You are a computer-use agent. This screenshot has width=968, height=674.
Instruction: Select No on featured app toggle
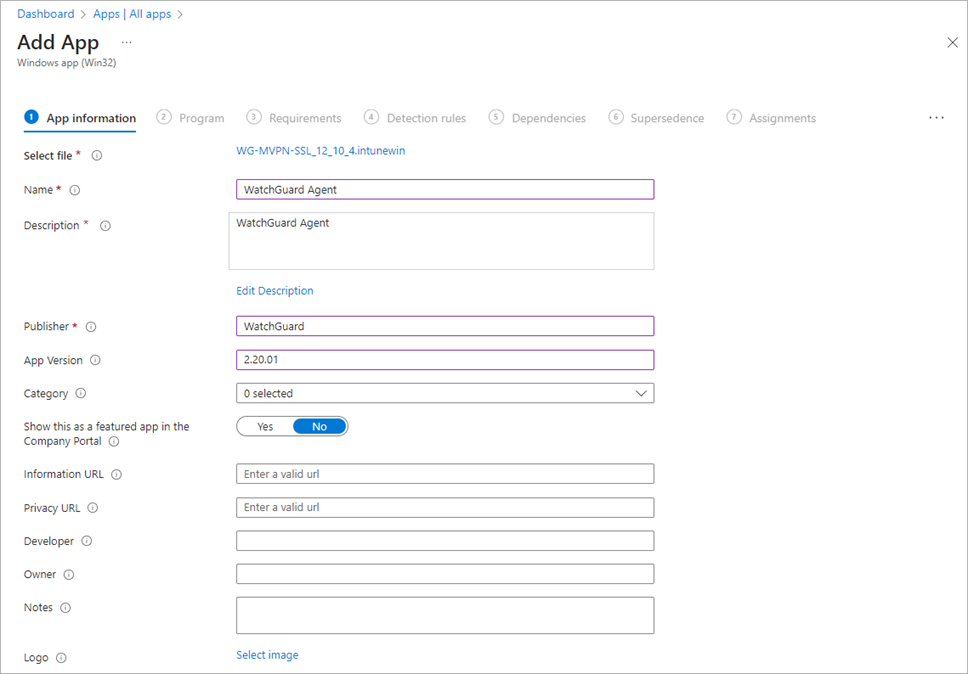click(319, 426)
